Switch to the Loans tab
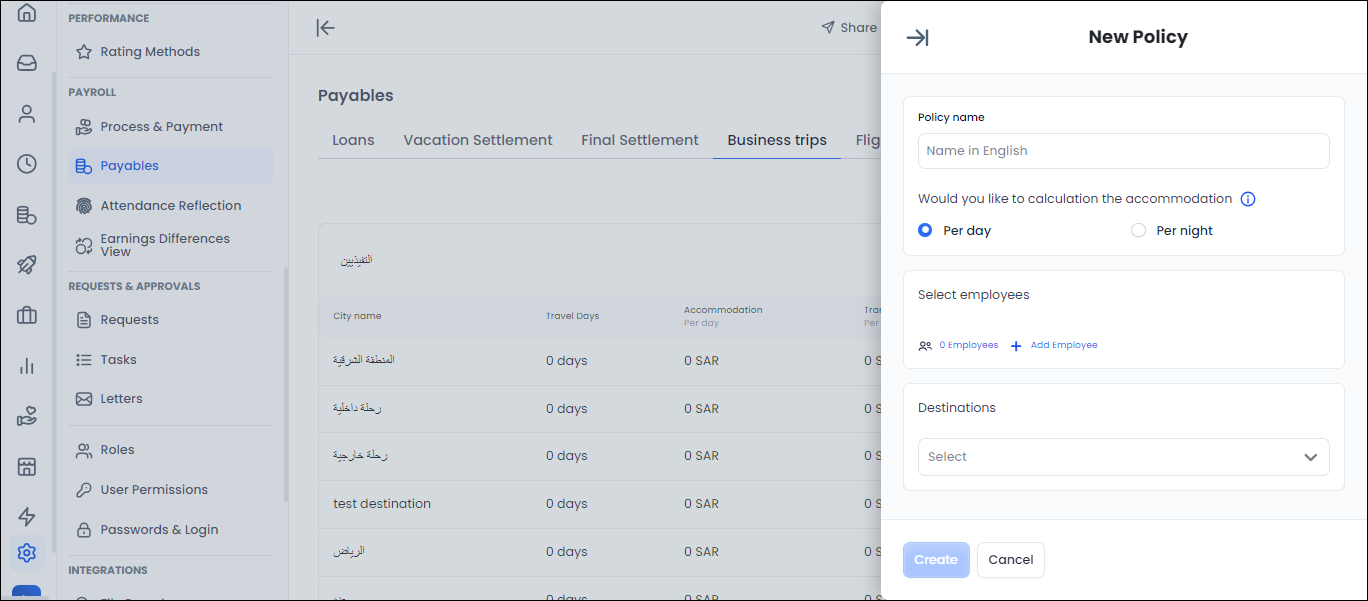 tap(353, 140)
